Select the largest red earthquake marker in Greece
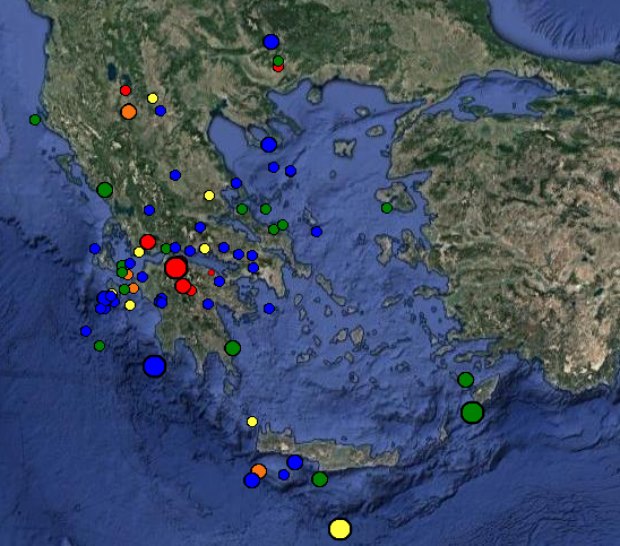Image resolution: width=620 pixels, height=546 pixels. tap(176, 268)
